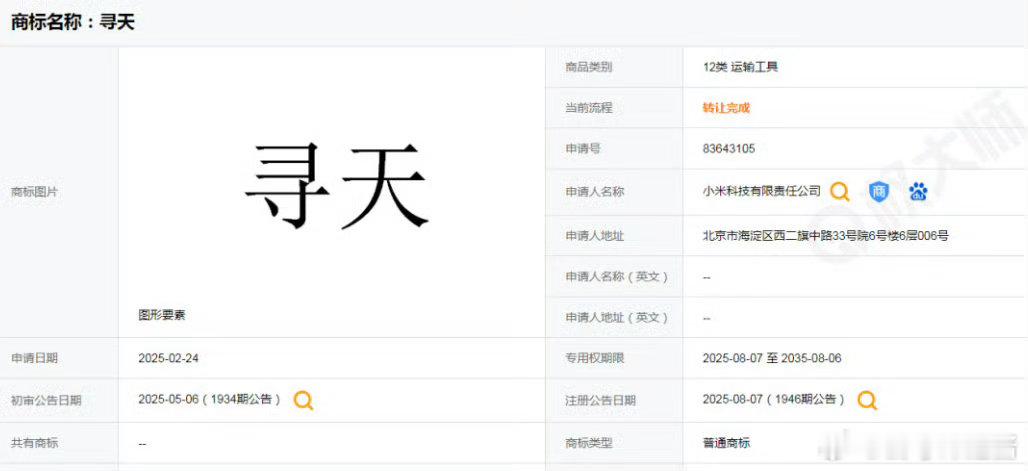The height and width of the screenshot is (471, 1028).
Task: Click the 商标图片 row label
Action: pos(35,192)
